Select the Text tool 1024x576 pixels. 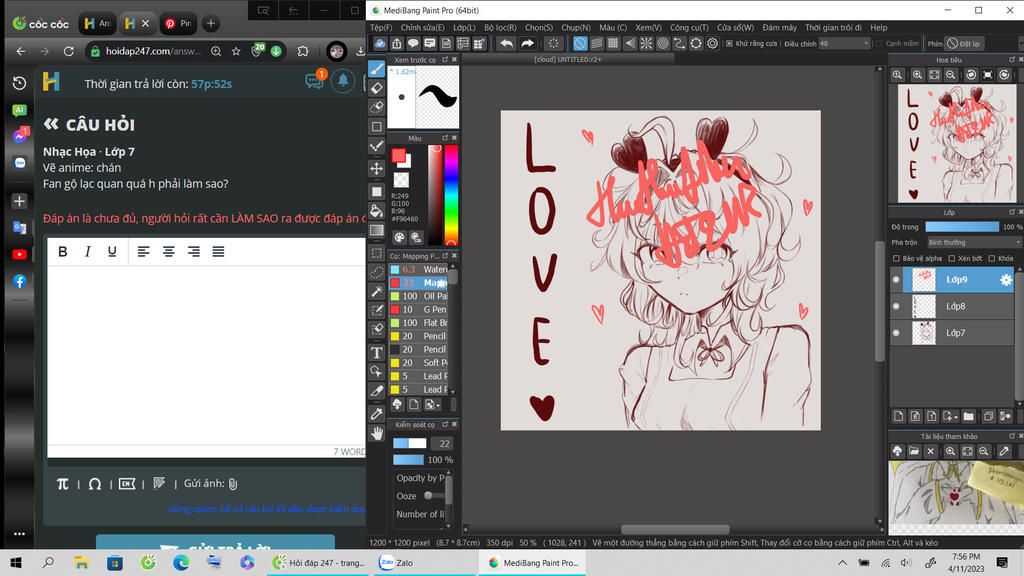point(377,353)
